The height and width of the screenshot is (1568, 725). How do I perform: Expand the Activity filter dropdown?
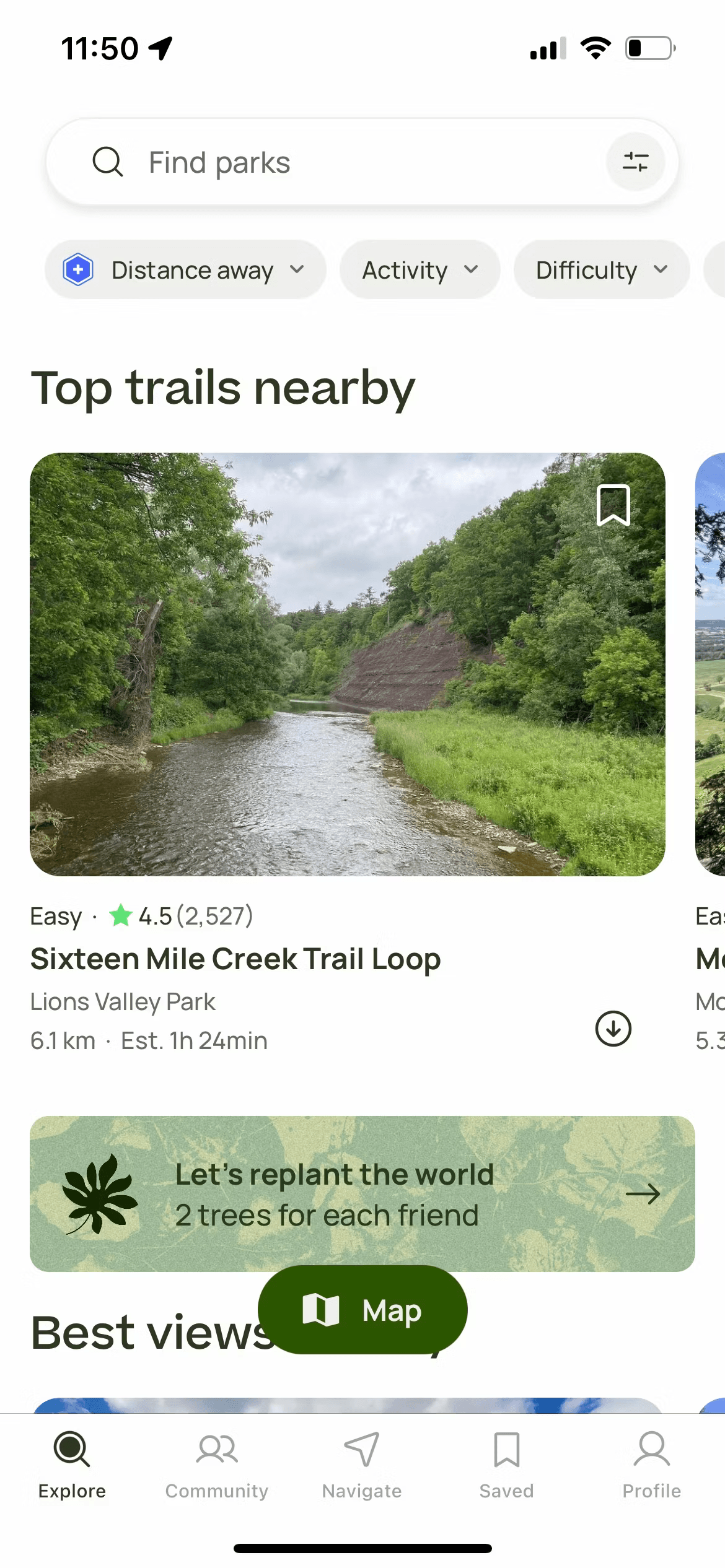pyautogui.click(x=420, y=270)
